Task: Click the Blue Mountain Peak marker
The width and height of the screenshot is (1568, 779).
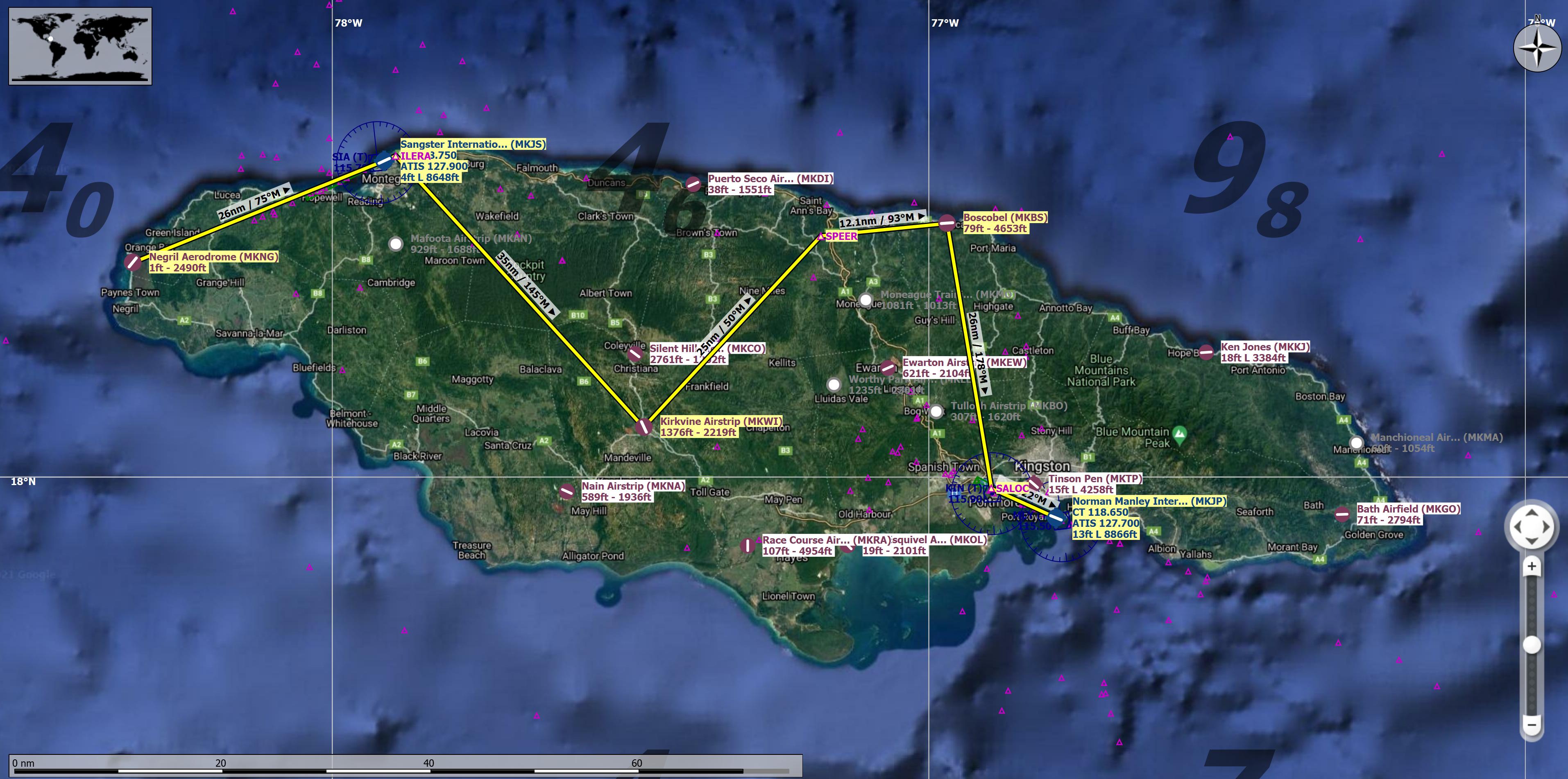Action: tap(1180, 434)
